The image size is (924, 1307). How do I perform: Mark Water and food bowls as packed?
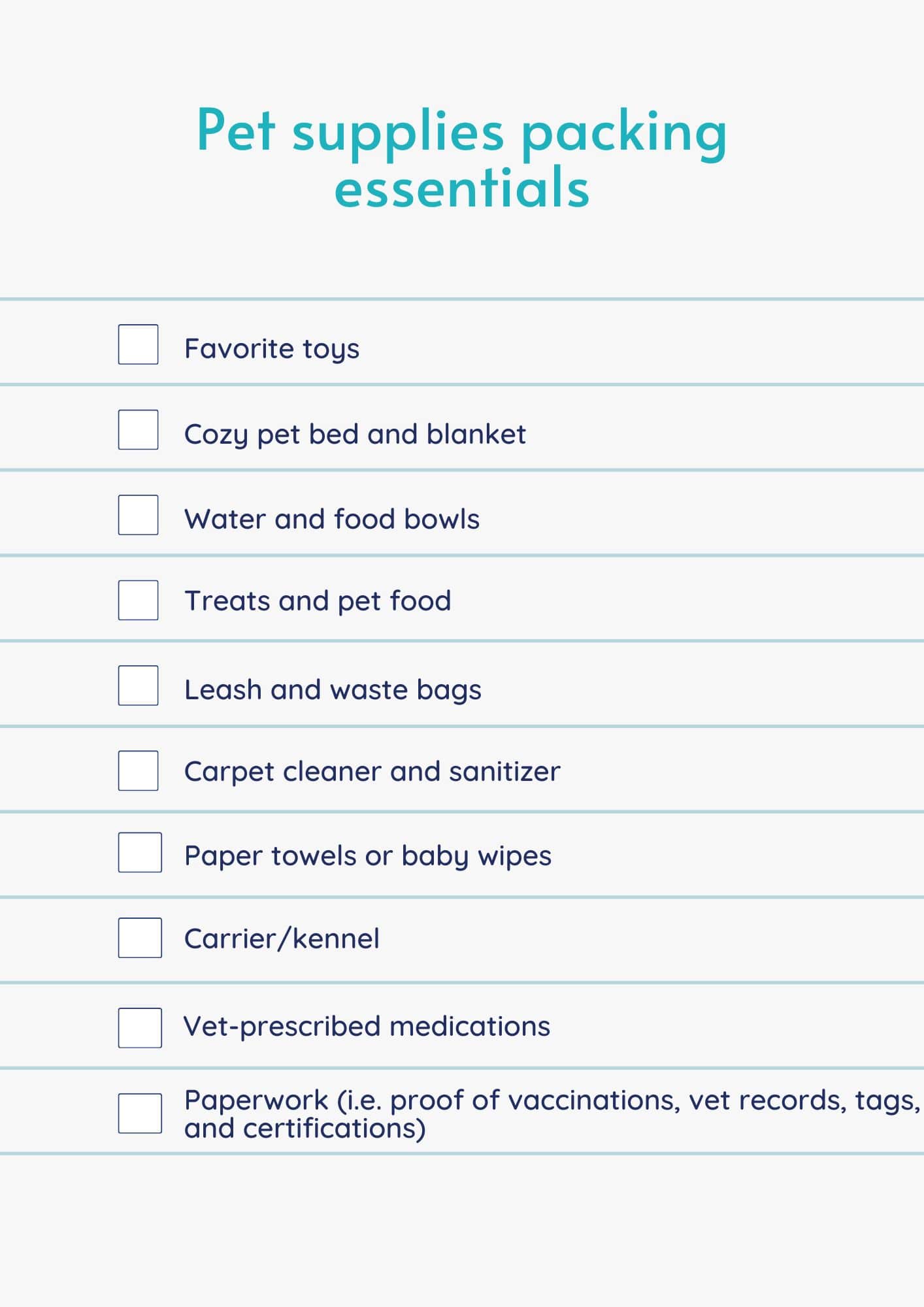[x=138, y=514]
